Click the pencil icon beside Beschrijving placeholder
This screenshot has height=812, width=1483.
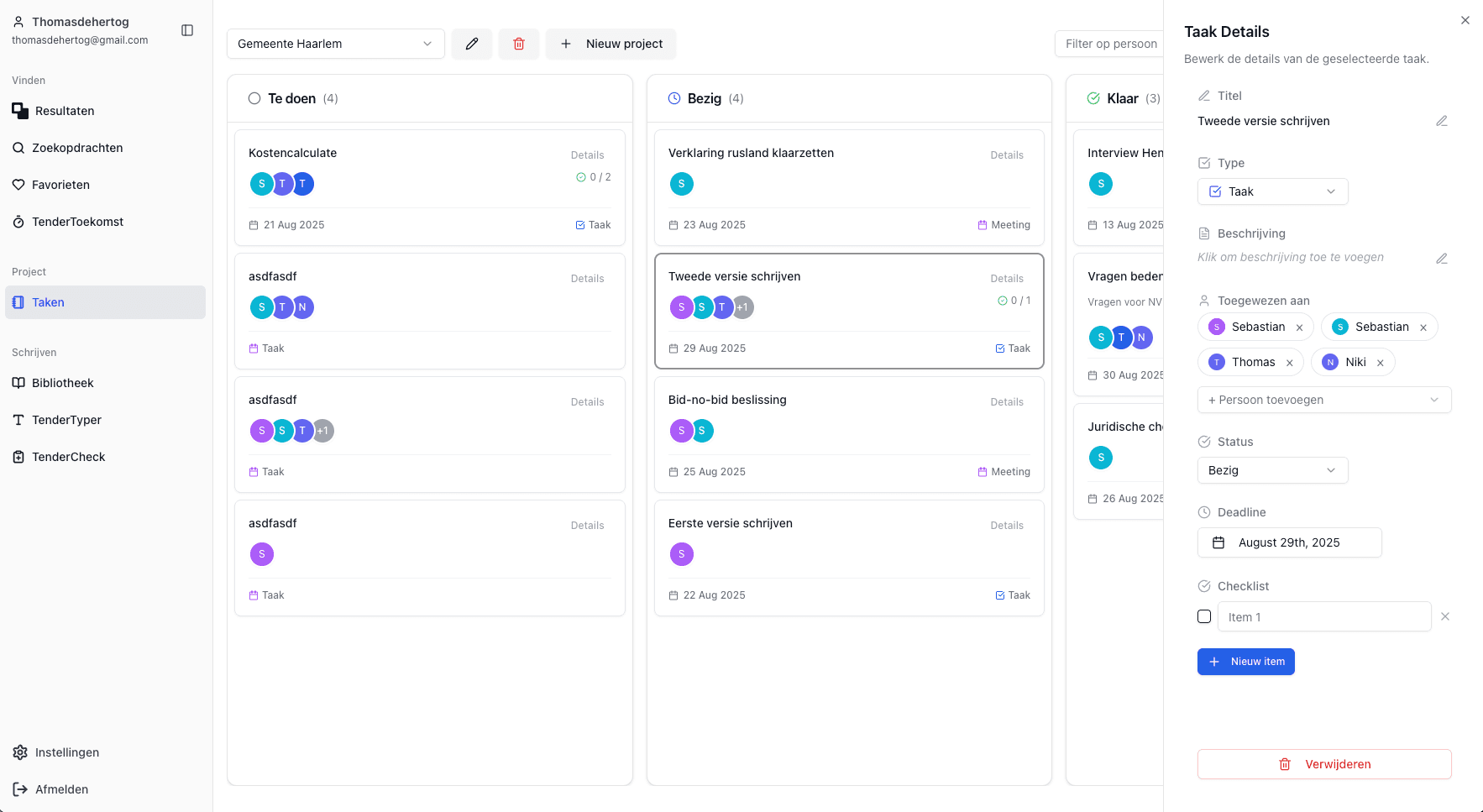pos(1441,258)
